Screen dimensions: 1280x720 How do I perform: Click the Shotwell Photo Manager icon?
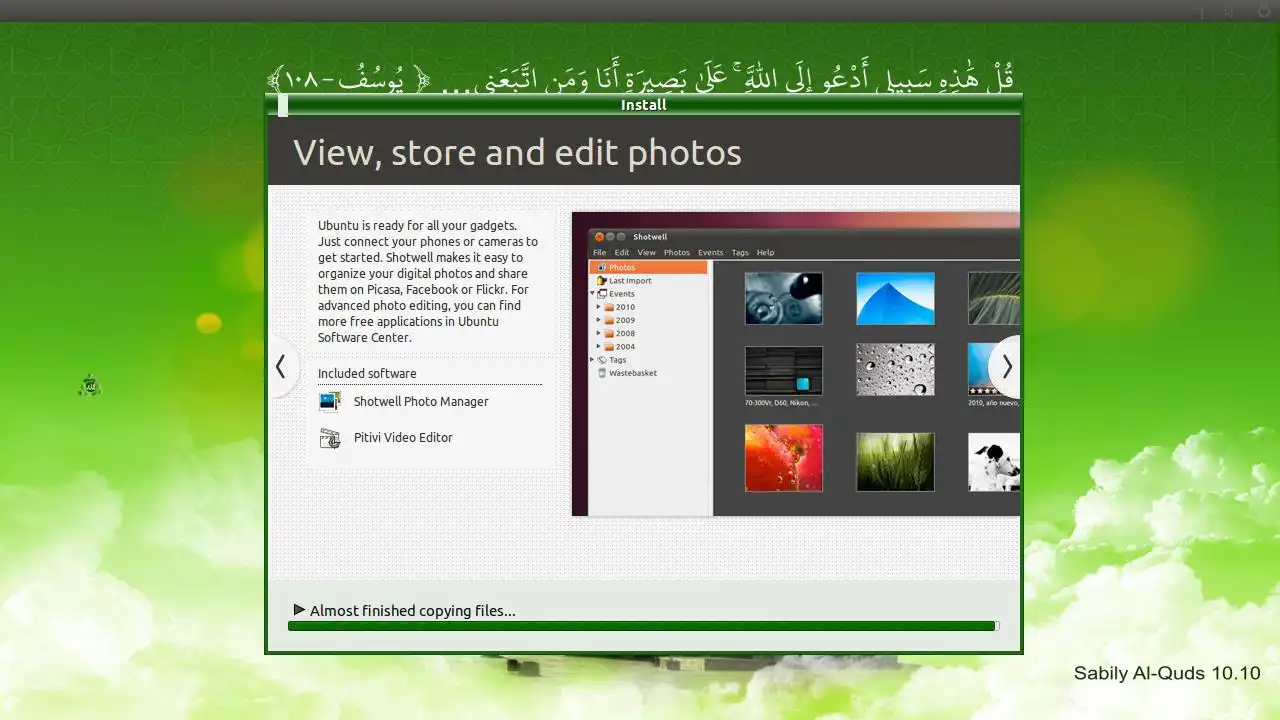pos(330,402)
